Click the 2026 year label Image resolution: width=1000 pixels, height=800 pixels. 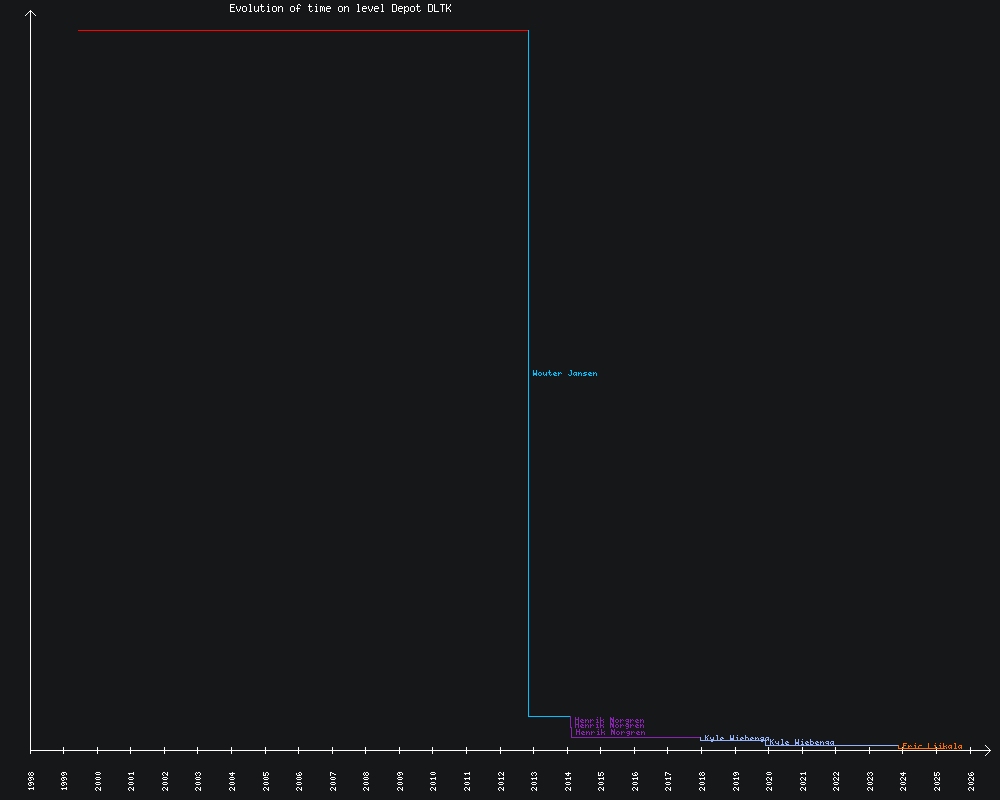(x=971, y=781)
